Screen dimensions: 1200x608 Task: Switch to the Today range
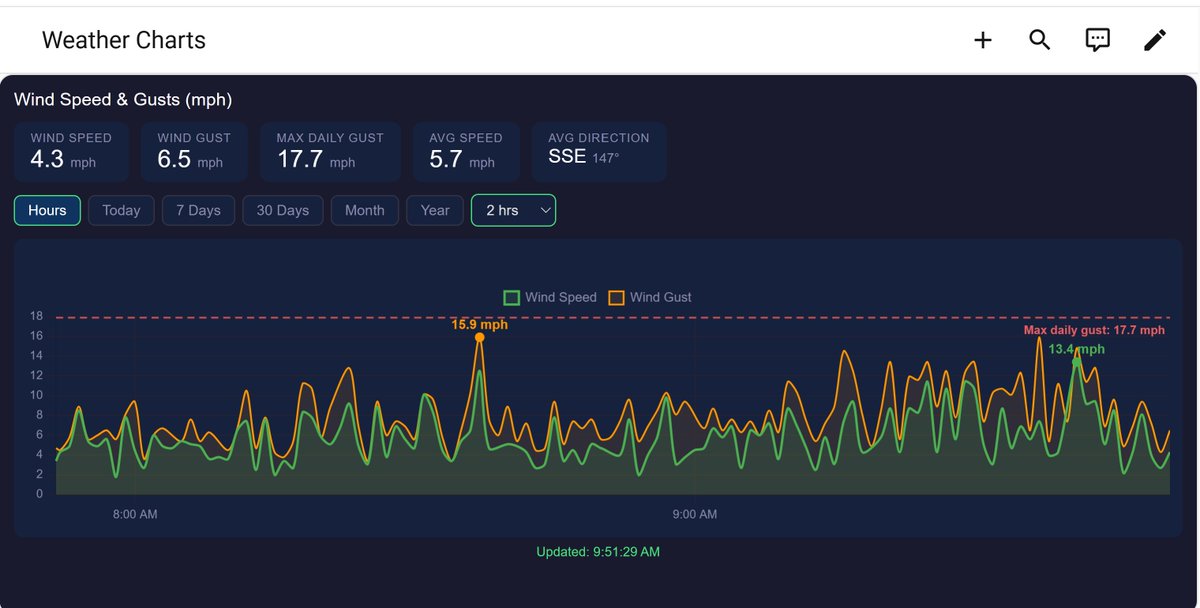(121, 210)
